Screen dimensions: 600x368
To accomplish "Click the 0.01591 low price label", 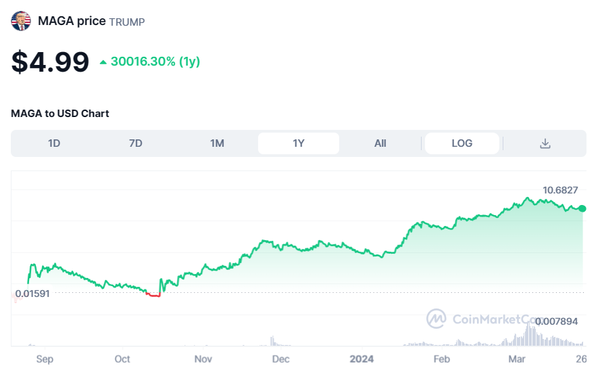I will pos(33,294).
